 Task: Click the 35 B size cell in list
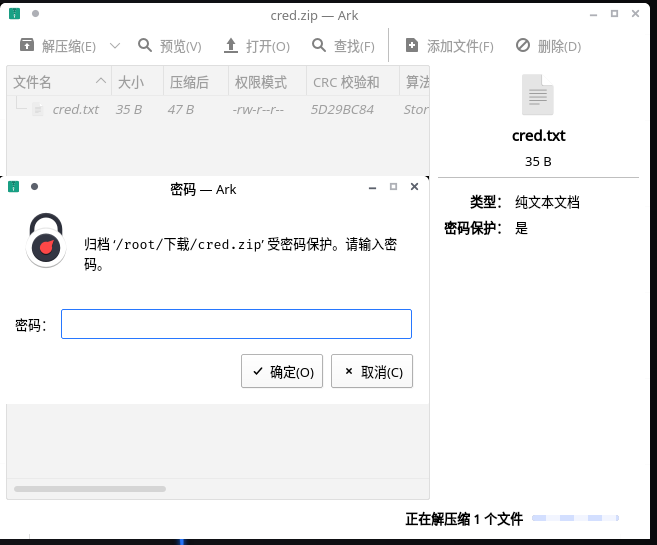tap(129, 109)
